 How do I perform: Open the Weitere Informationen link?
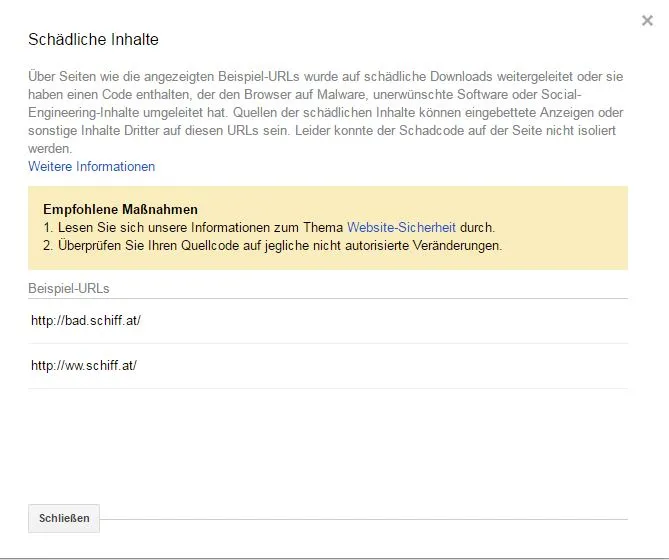click(92, 166)
